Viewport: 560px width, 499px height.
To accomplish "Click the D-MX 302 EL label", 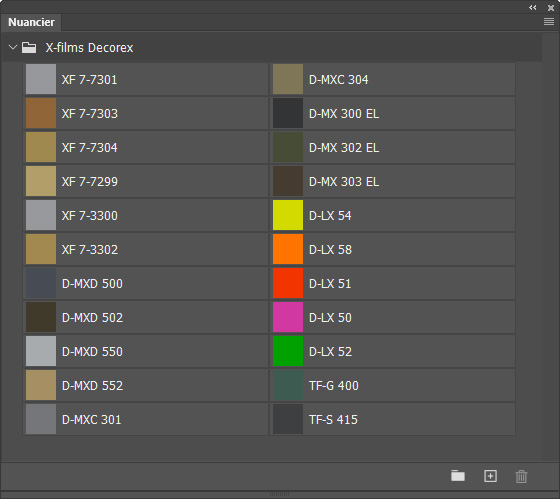I will (344, 147).
